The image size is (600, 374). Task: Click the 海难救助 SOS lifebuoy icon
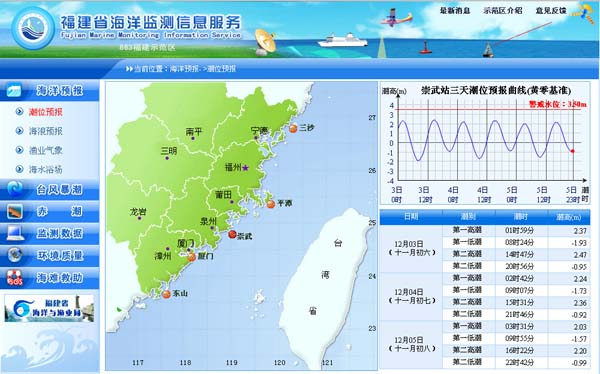tap(15, 278)
